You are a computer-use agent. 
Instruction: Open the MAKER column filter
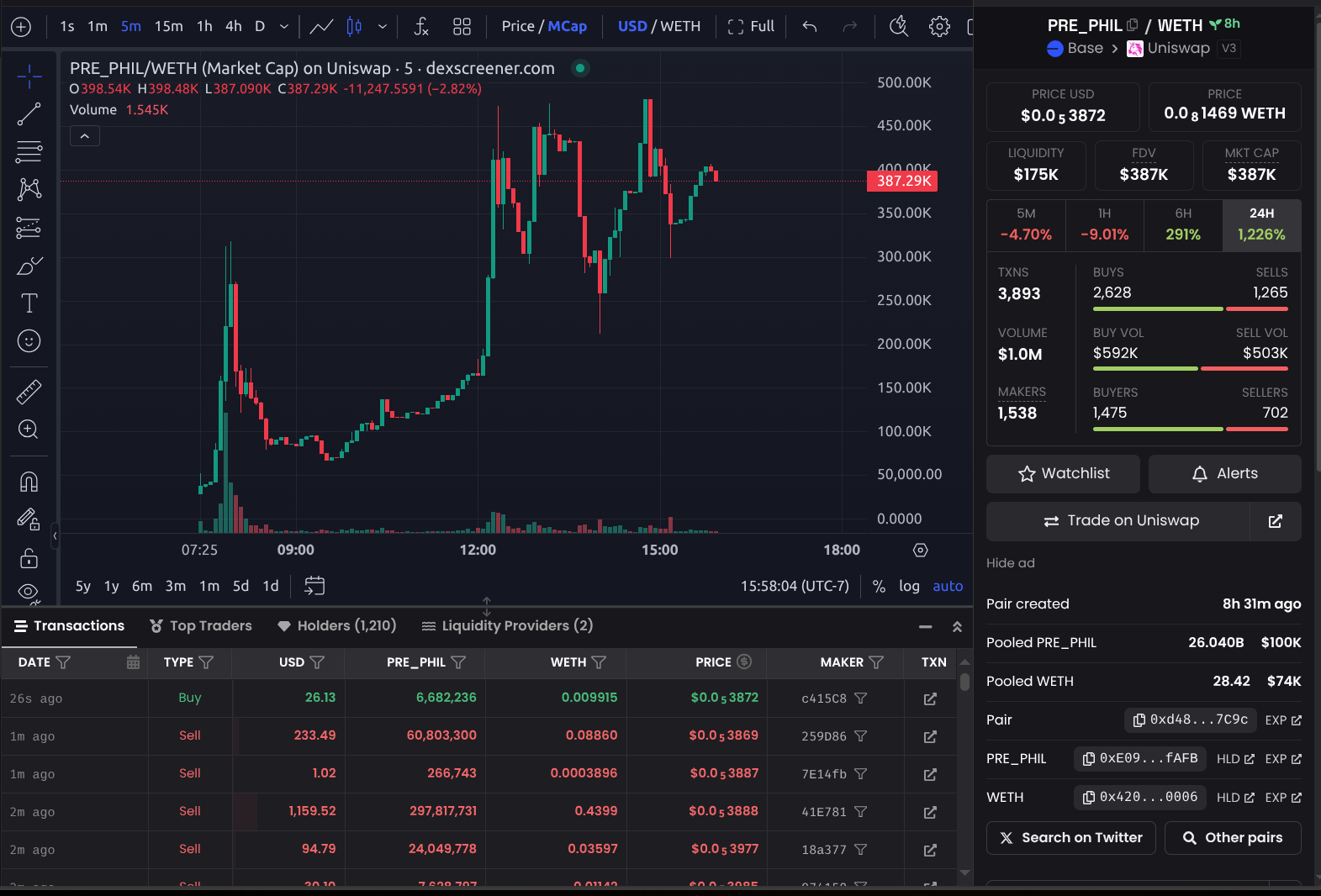(x=876, y=662)
